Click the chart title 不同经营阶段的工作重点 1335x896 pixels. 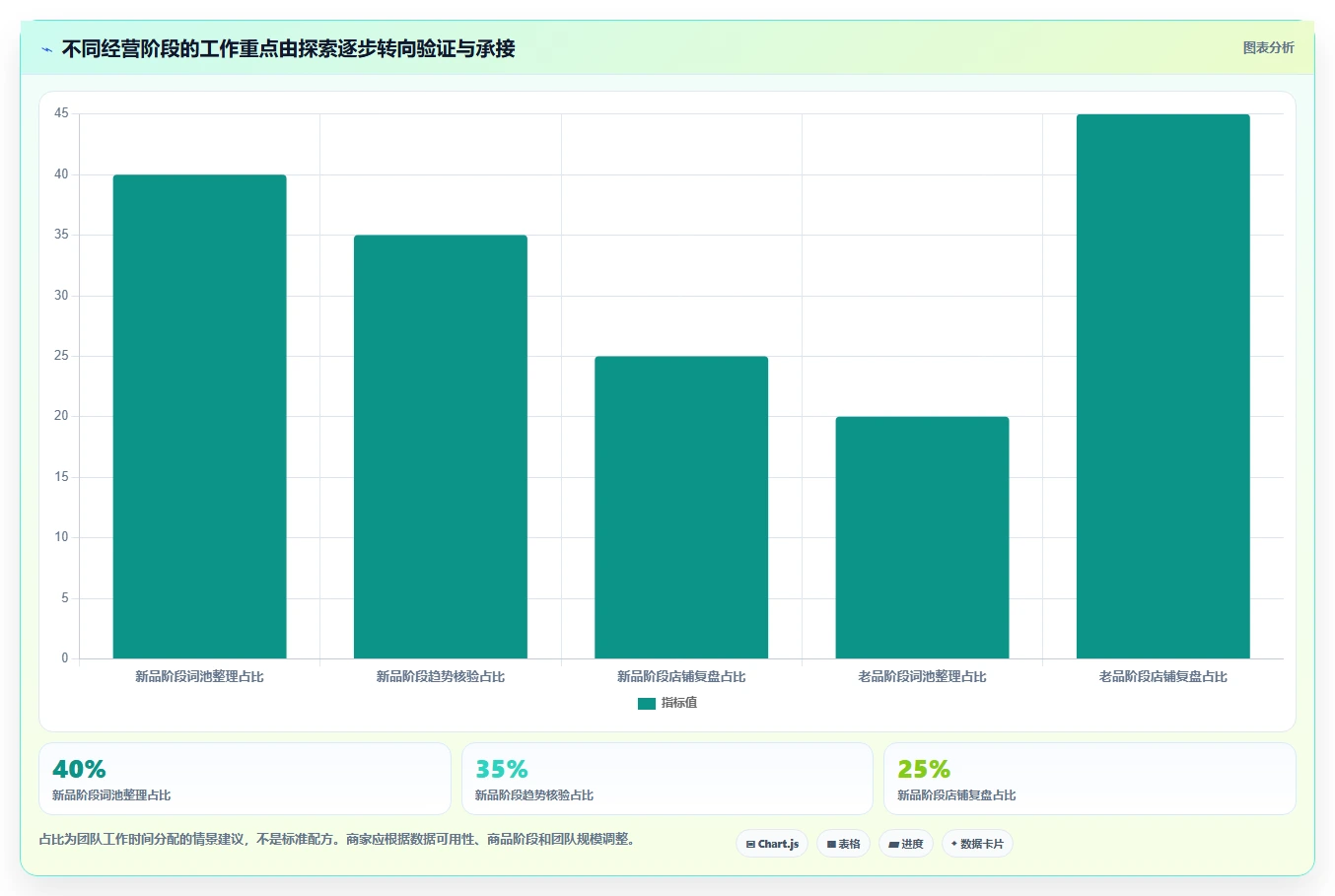click(x=288, y=48)
